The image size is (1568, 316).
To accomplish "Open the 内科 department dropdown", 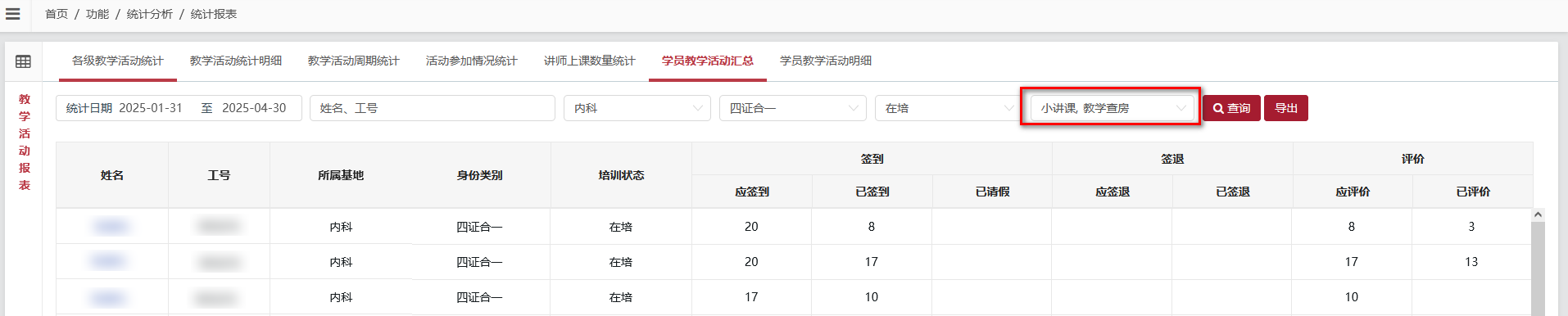I will tap(637, 108).
